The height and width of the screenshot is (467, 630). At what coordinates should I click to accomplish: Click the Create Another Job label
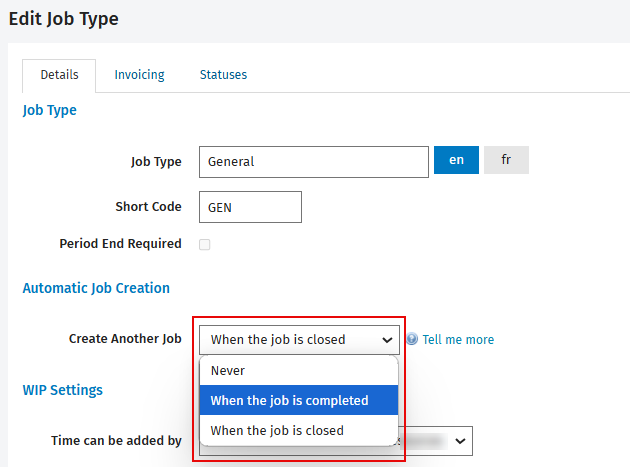click(x=125, y=339)
